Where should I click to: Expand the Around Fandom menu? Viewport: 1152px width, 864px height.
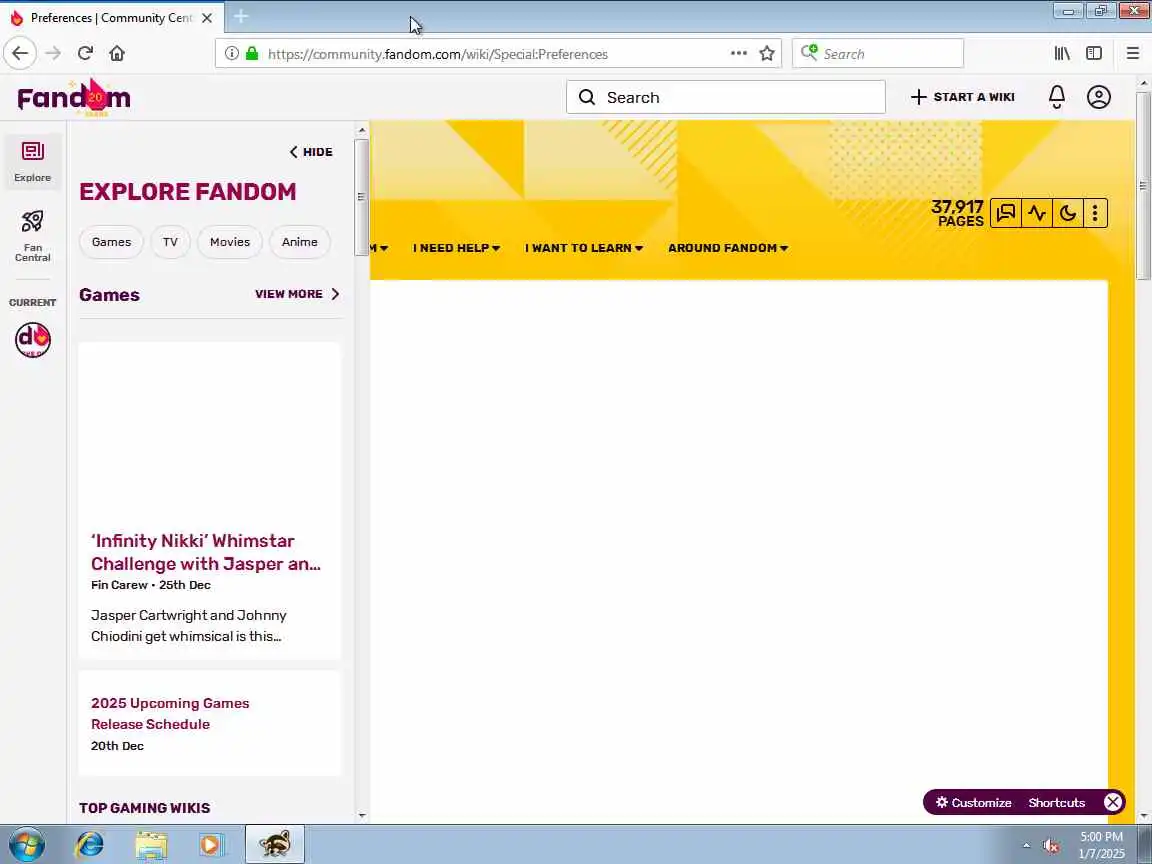click(x=728, y=248)
